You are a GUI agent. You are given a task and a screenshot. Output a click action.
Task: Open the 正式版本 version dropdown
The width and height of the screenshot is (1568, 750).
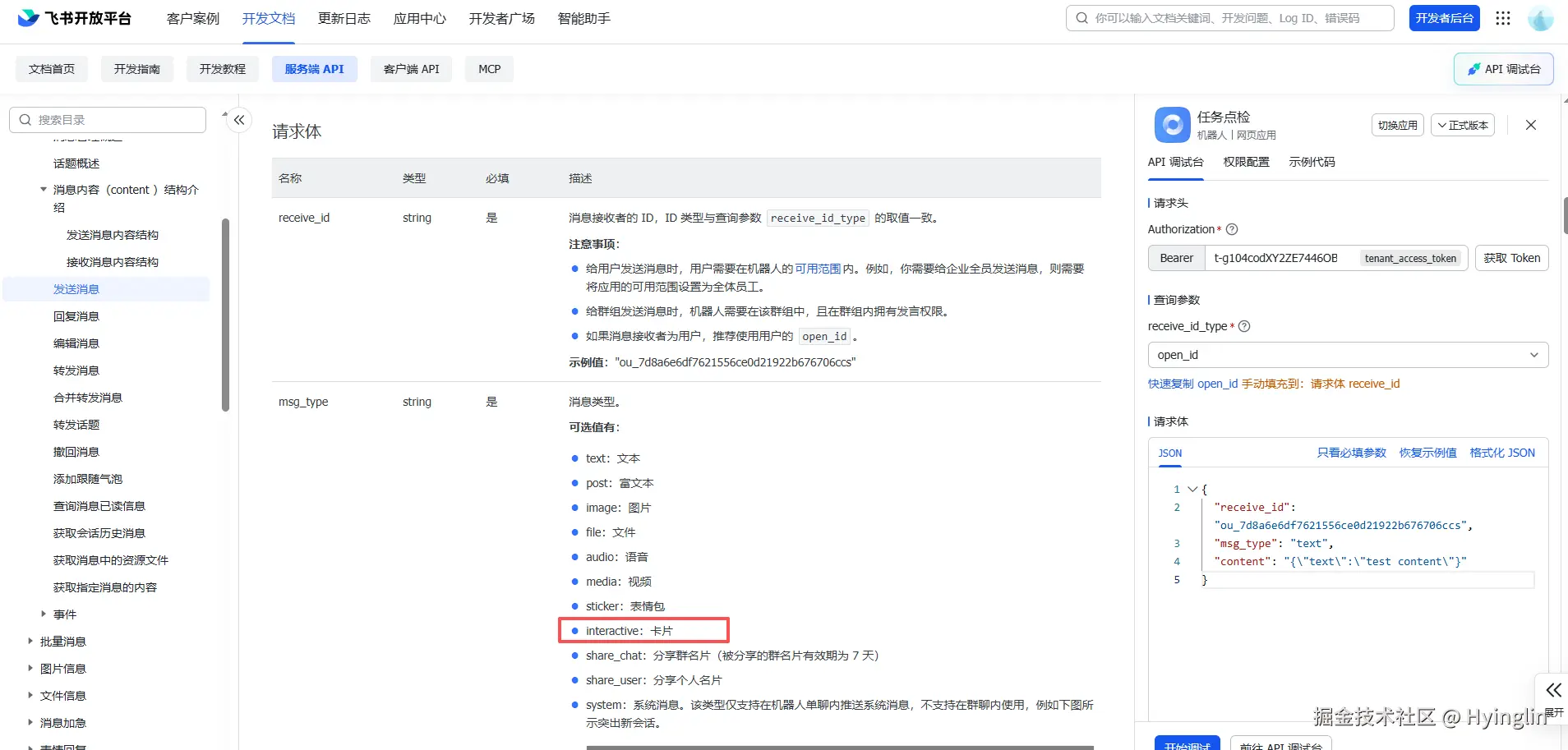click(x=1463, y=125)
